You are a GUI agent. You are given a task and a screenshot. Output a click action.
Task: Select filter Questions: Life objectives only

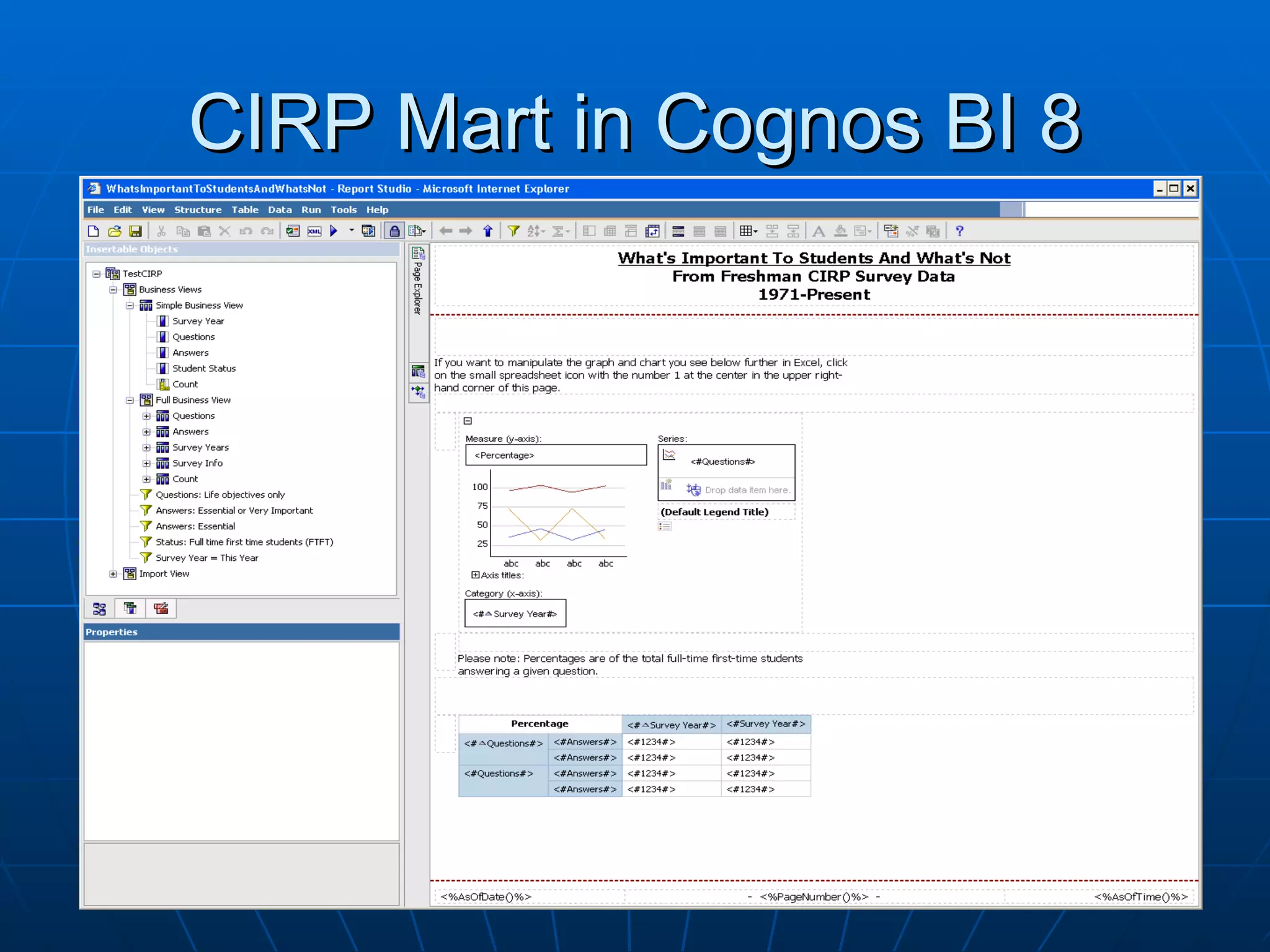pyautogui.click(x=220, y=495)
